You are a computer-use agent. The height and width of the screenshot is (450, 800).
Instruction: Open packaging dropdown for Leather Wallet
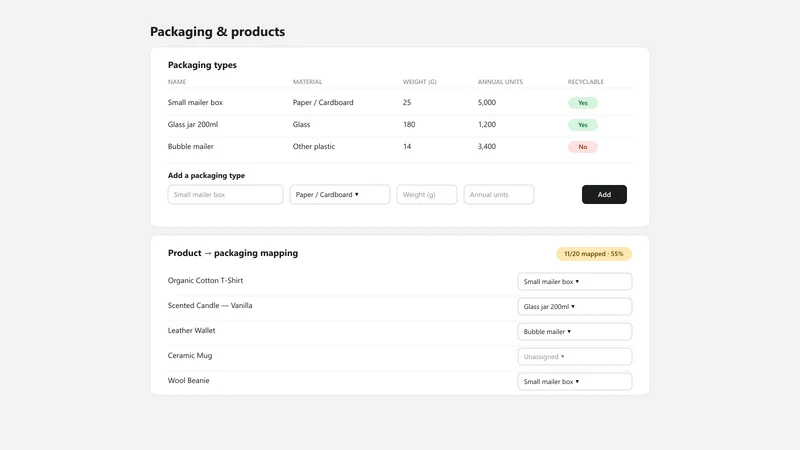click(575, 332)
